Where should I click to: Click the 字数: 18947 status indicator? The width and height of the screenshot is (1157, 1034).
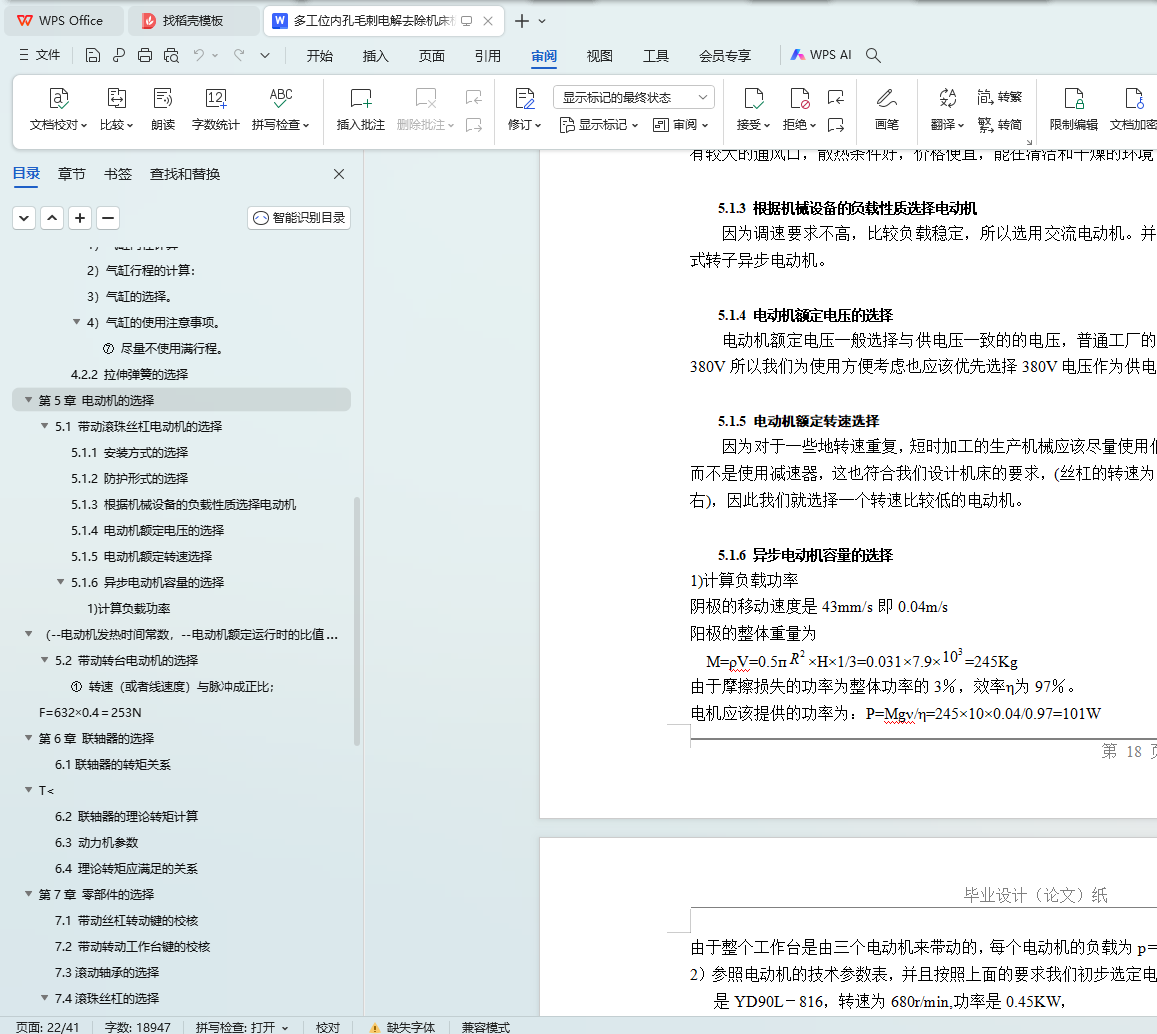137,1027
